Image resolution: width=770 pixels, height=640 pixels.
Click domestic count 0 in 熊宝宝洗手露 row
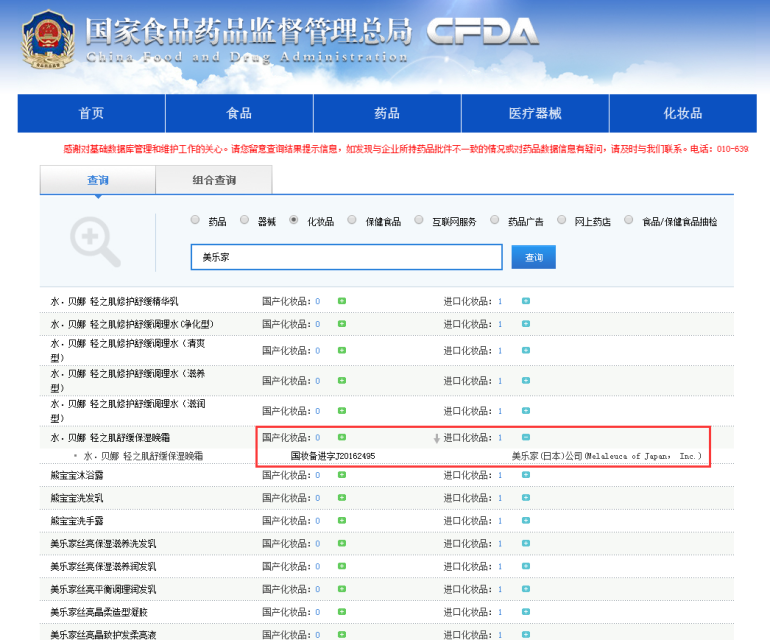[x=318, y=521]
